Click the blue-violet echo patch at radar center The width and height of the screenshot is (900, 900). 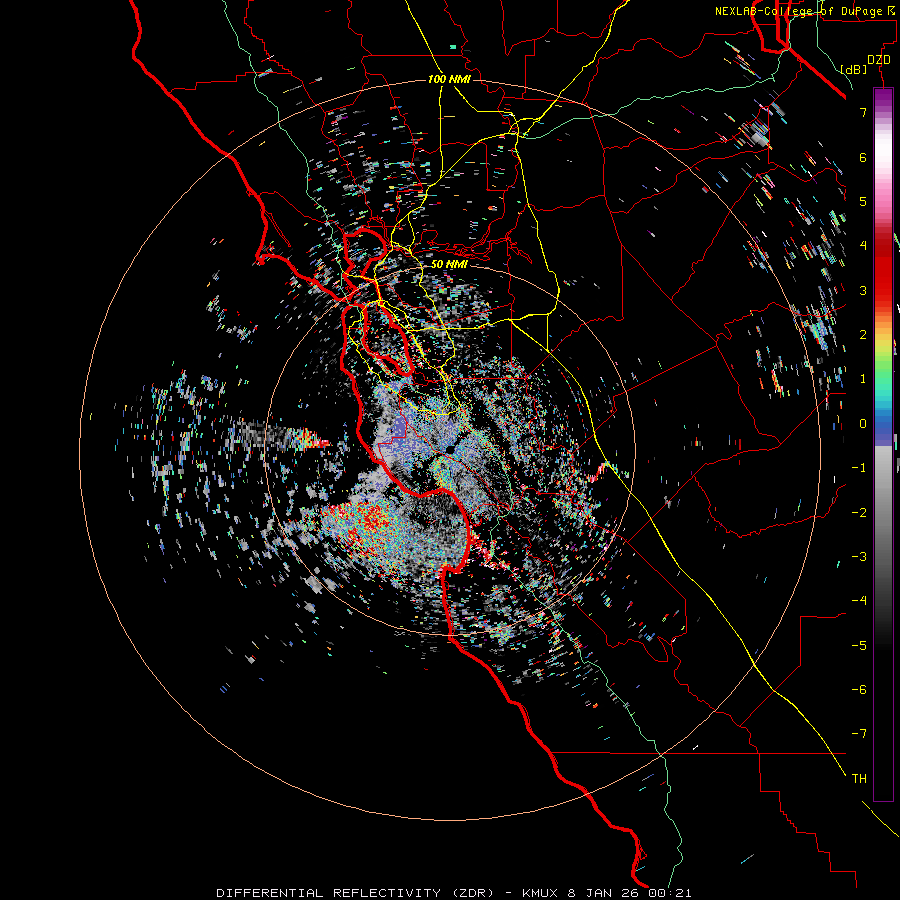click(x=398, y=428)
